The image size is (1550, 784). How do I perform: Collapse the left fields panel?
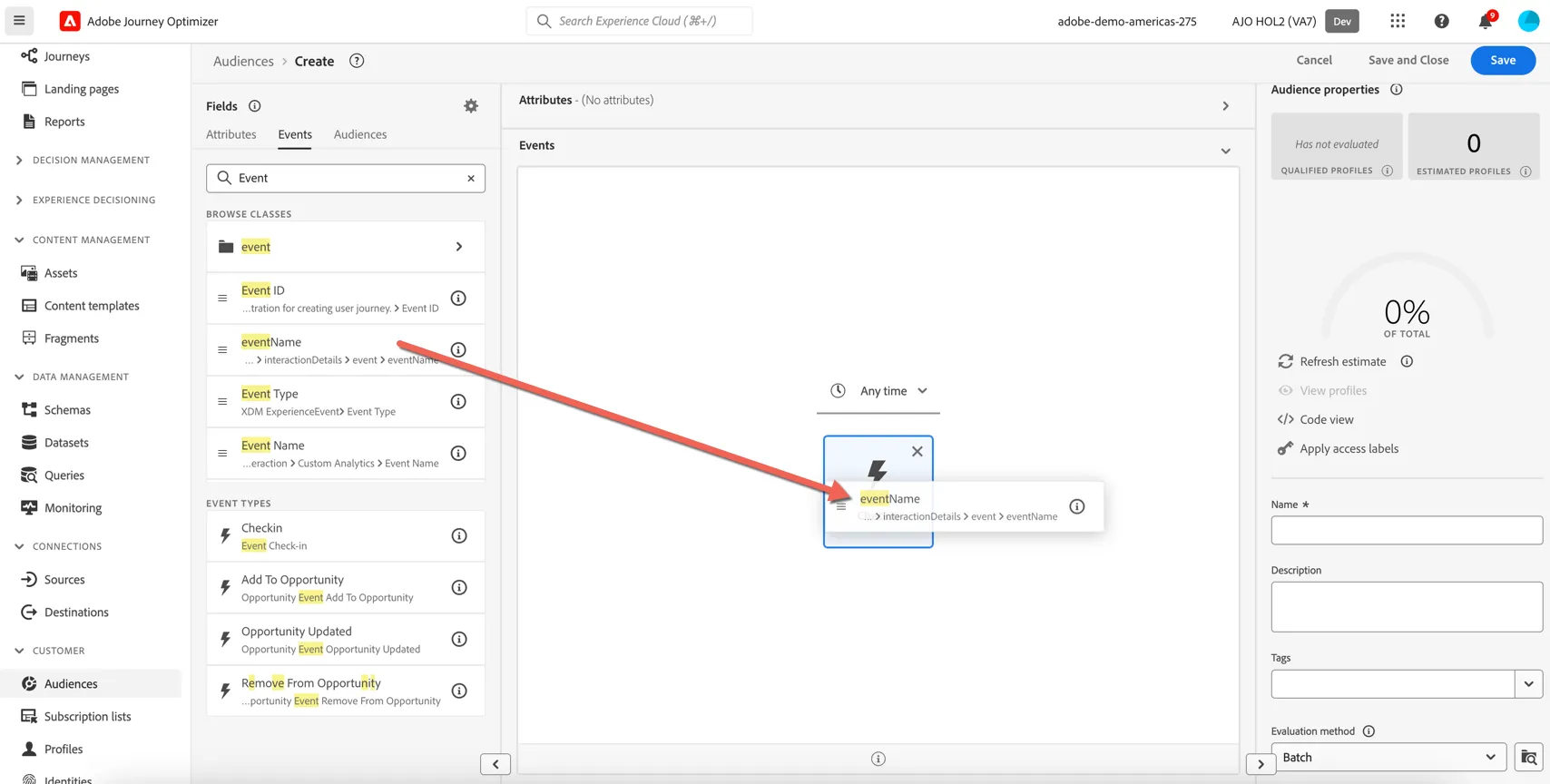[495, 764]
